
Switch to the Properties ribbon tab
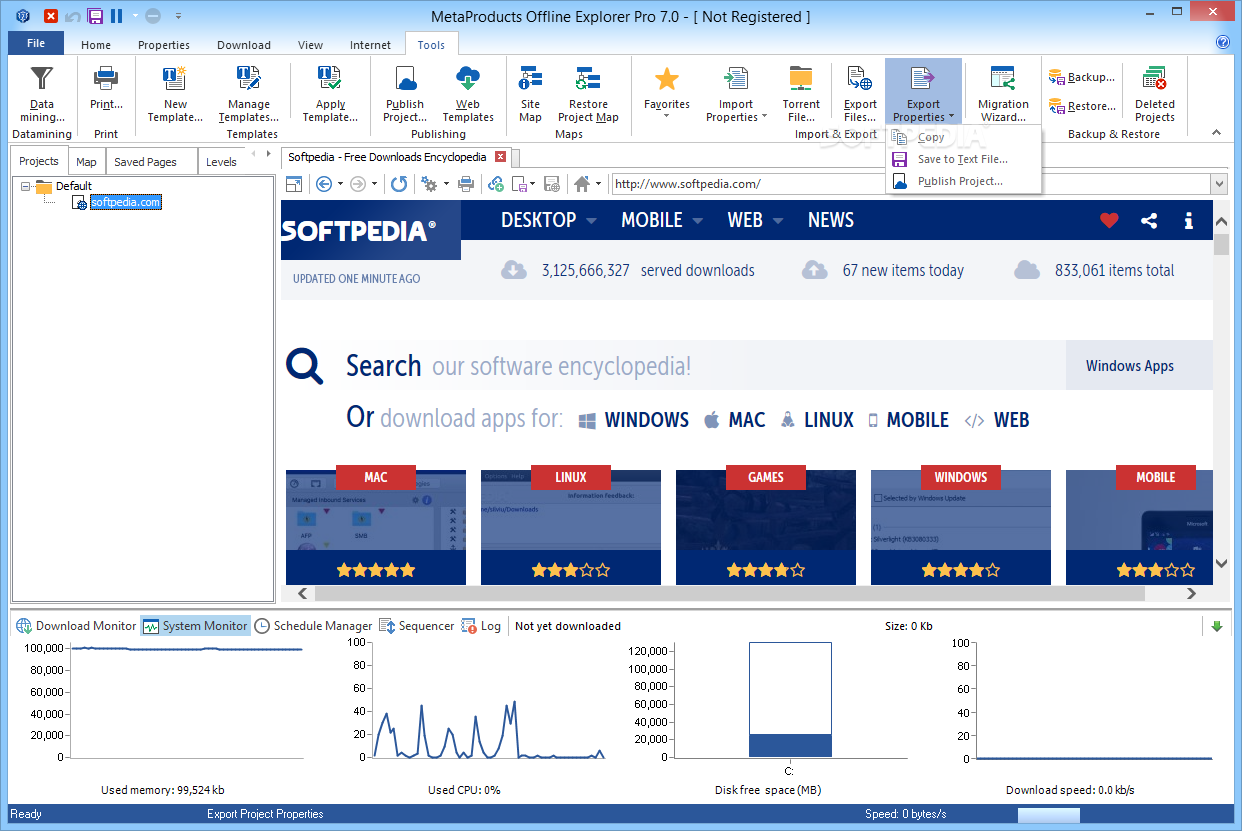[x=164, y=45]
